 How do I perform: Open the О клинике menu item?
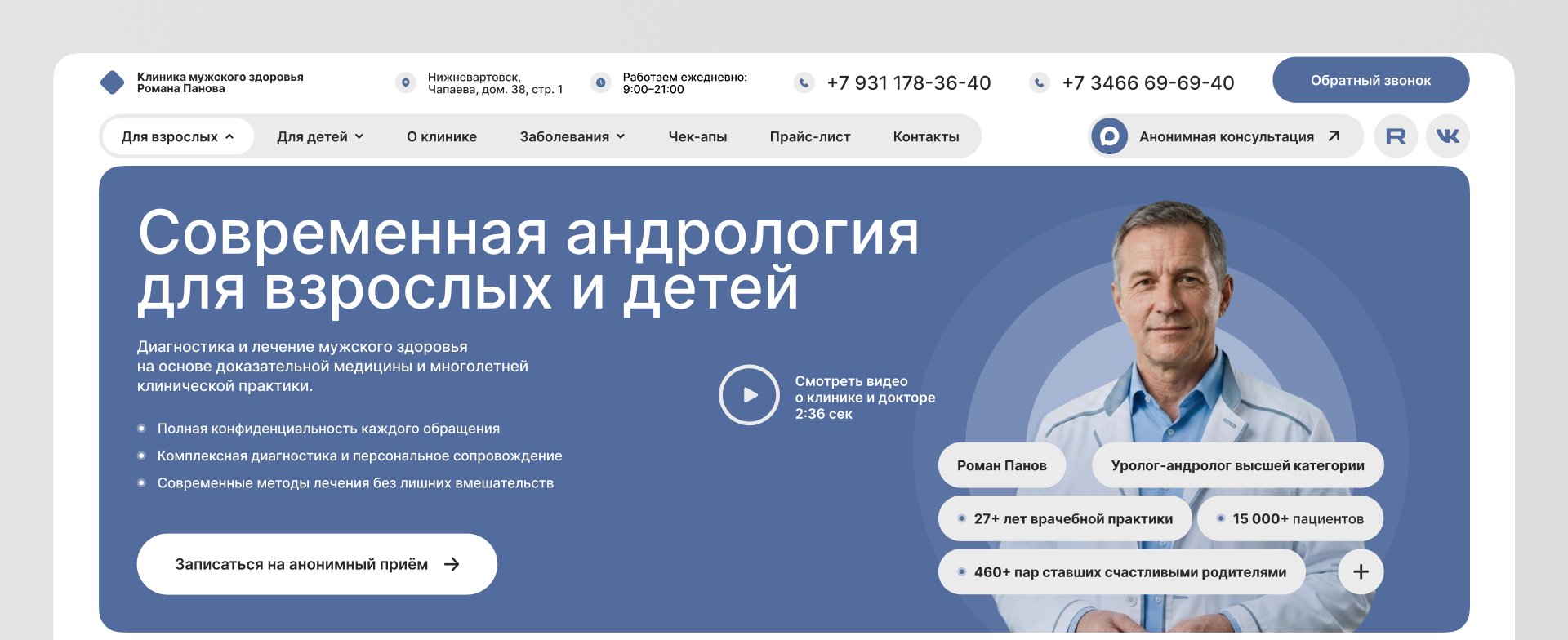[x=442, y=136]
